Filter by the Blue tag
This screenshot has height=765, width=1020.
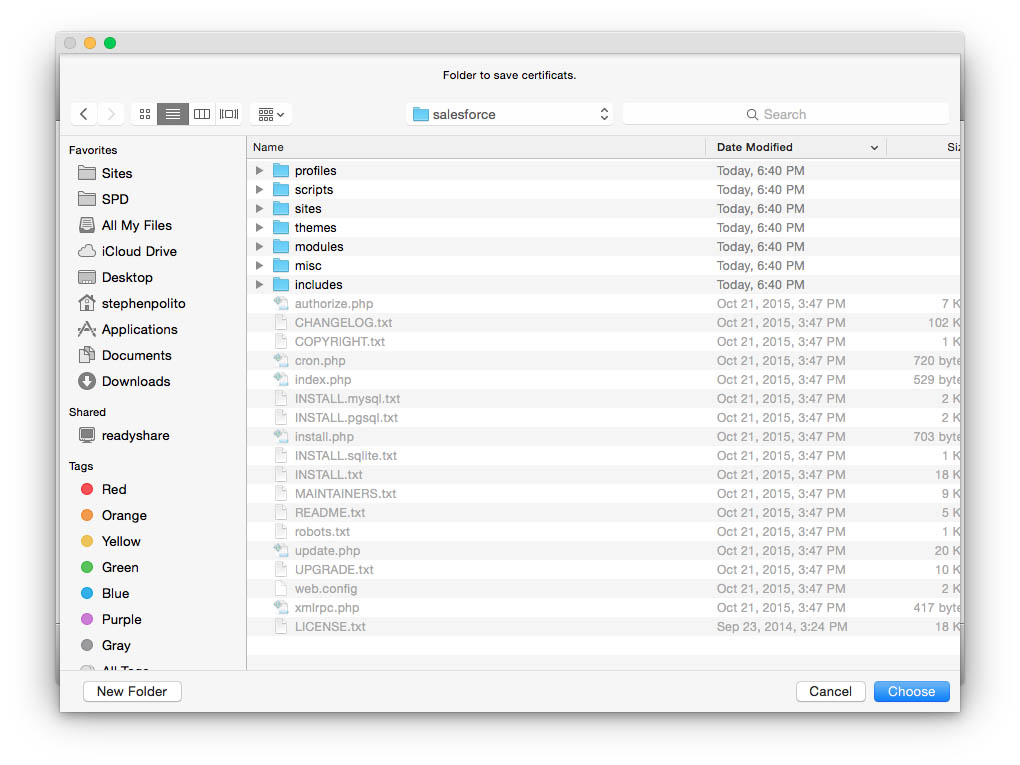[115, 593]
